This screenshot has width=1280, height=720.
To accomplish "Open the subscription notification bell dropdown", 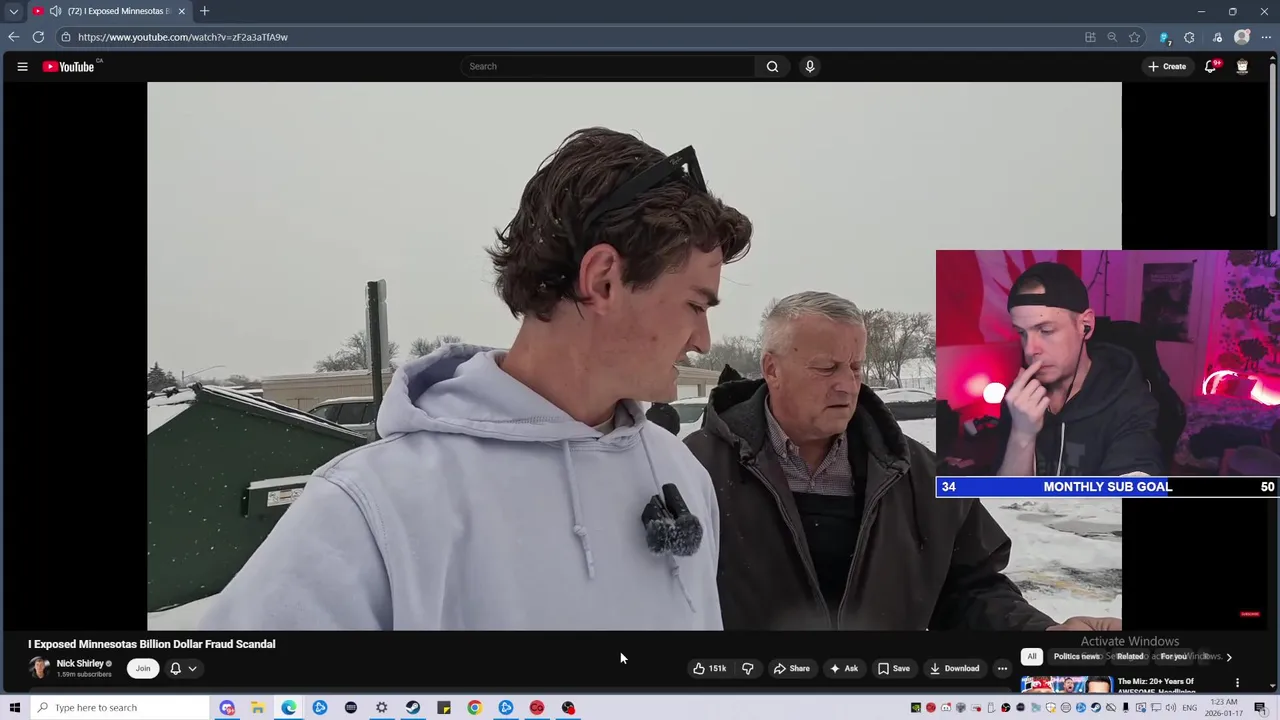I will click(183, 668).
